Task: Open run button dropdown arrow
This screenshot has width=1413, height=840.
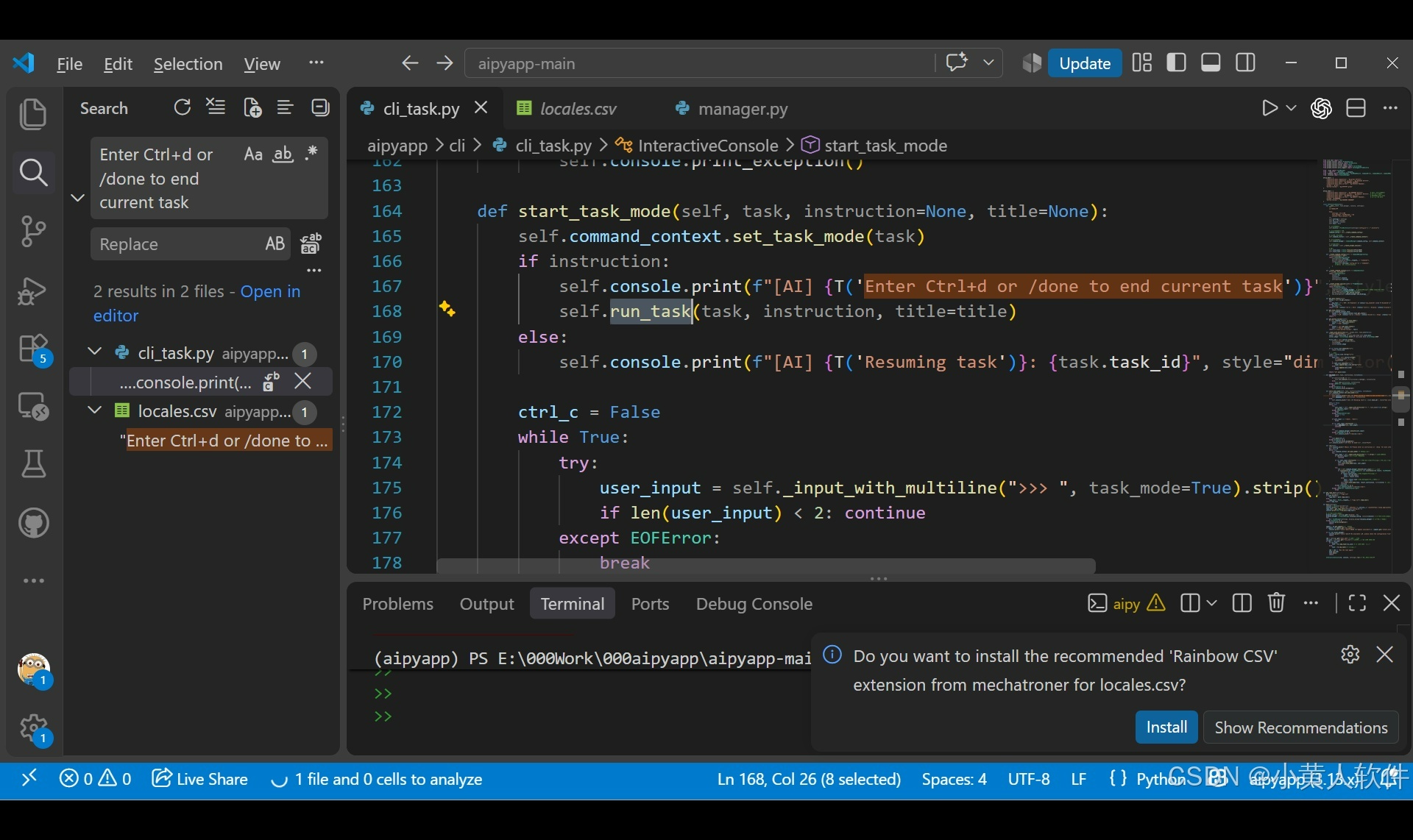Action: (x=1291, y=108)
